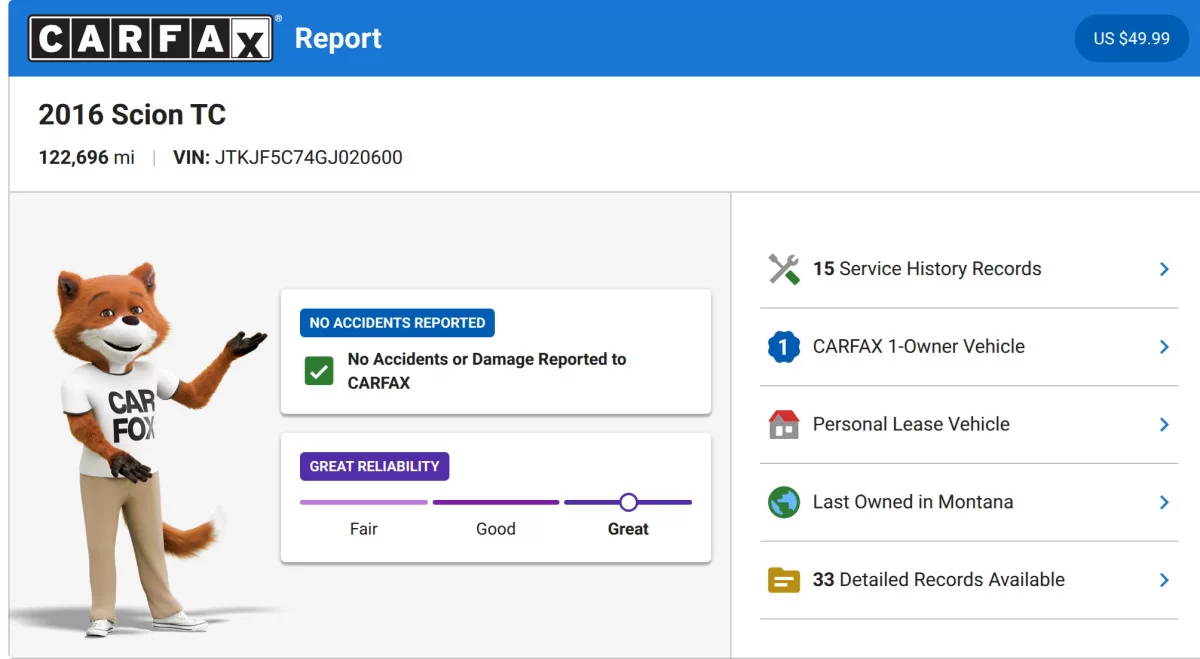1200x659 pixels.
Task: Click the VIN number JTKJF5C74GJ020600
Action: (x=309, y=157)
